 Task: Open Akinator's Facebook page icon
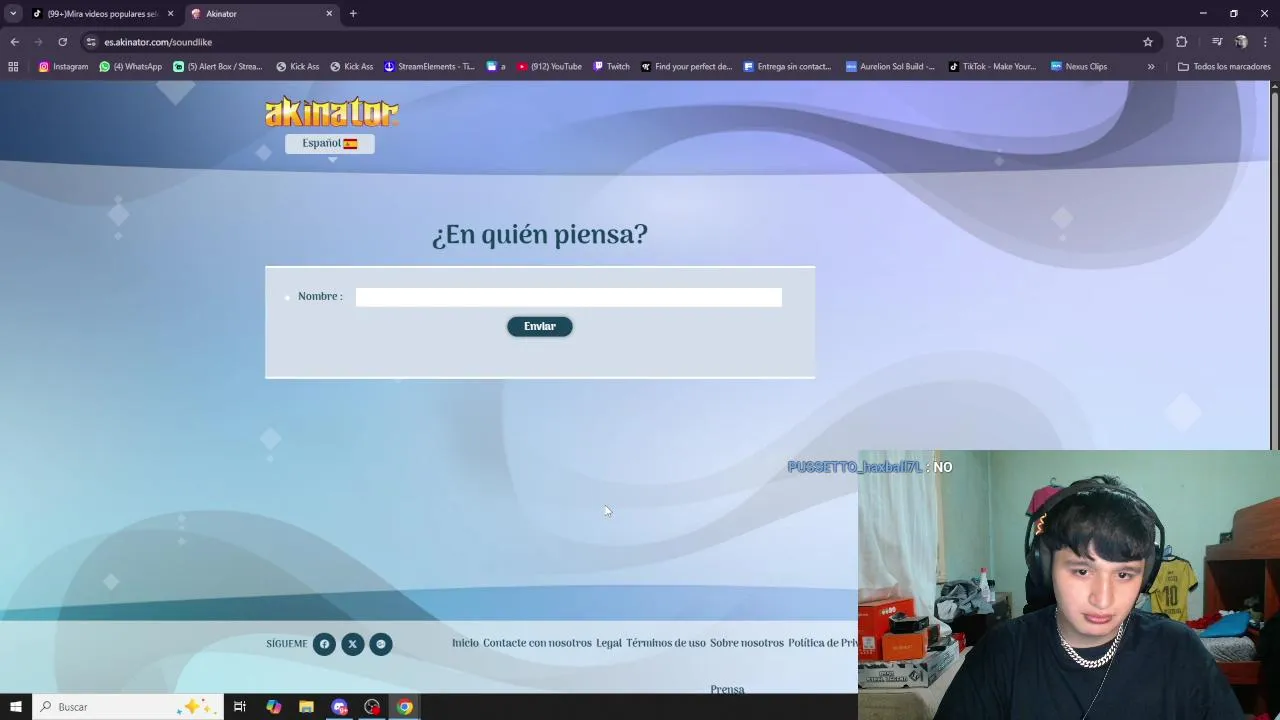click(324, 644)
